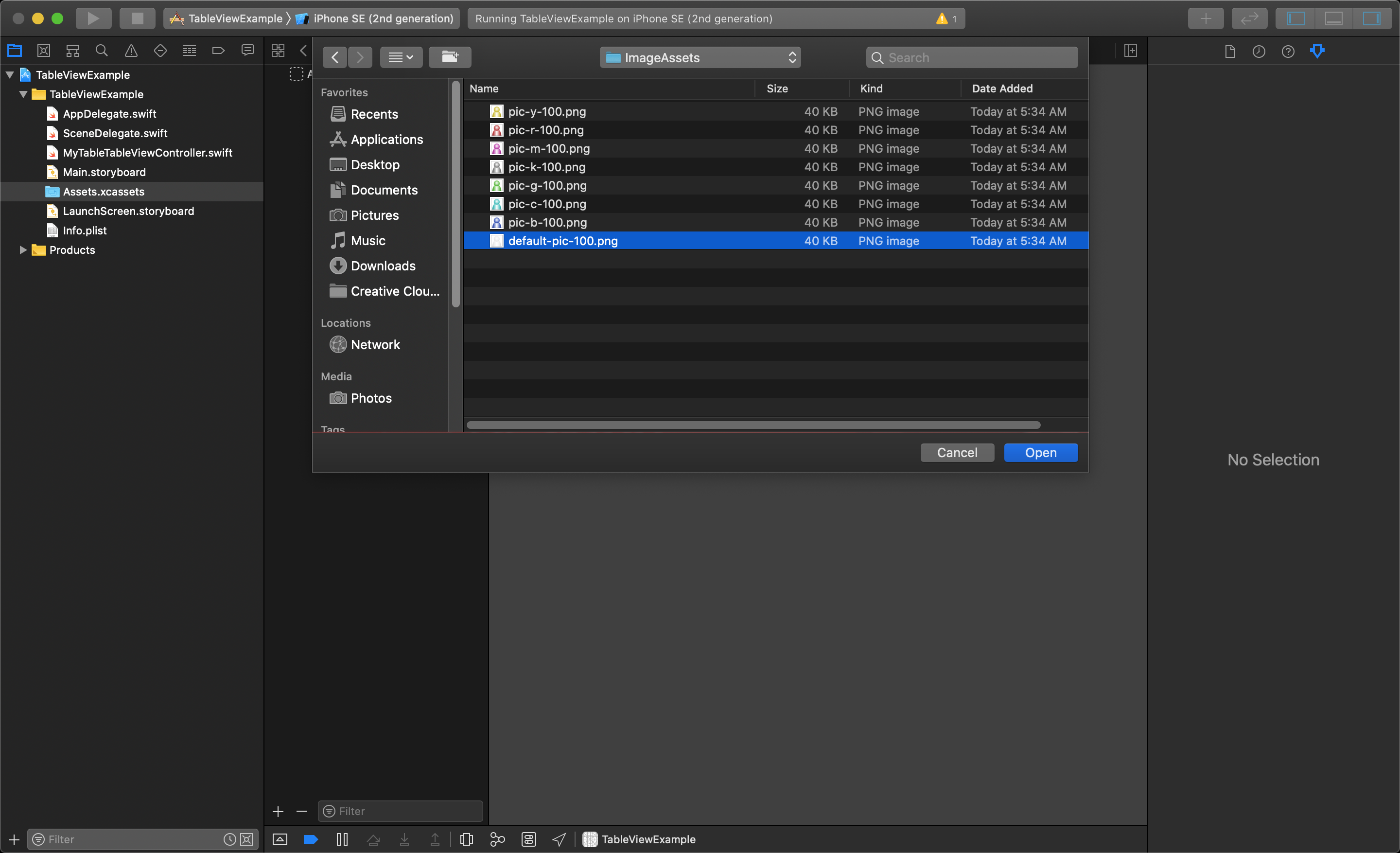Image resolution: width=1400 pixels, height=853 pixels.
Task: Select Downloads in Favorites sidebar
Action: click(373, 266)
